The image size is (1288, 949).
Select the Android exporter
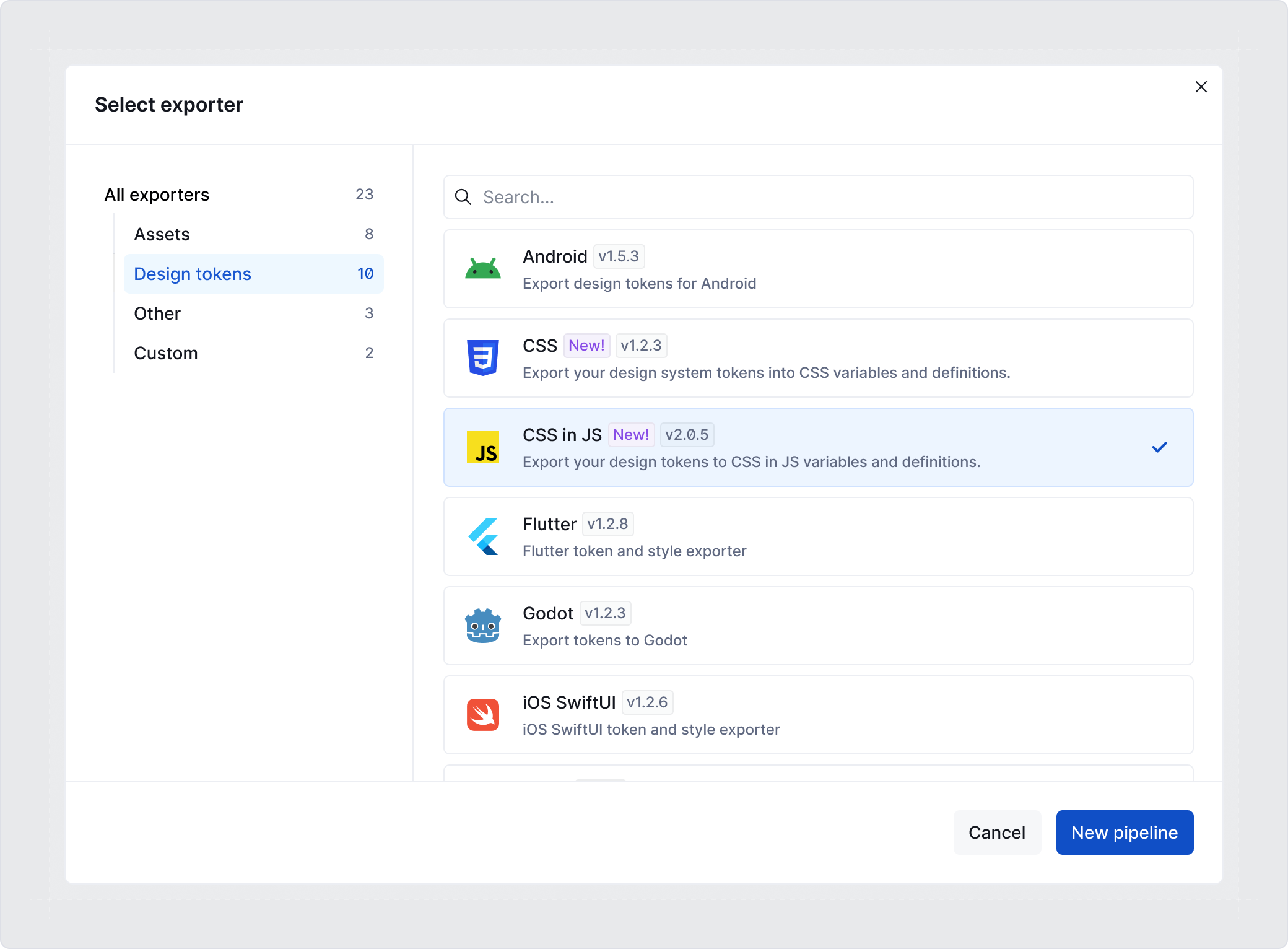pyautogui.click(x=817, y=268)
